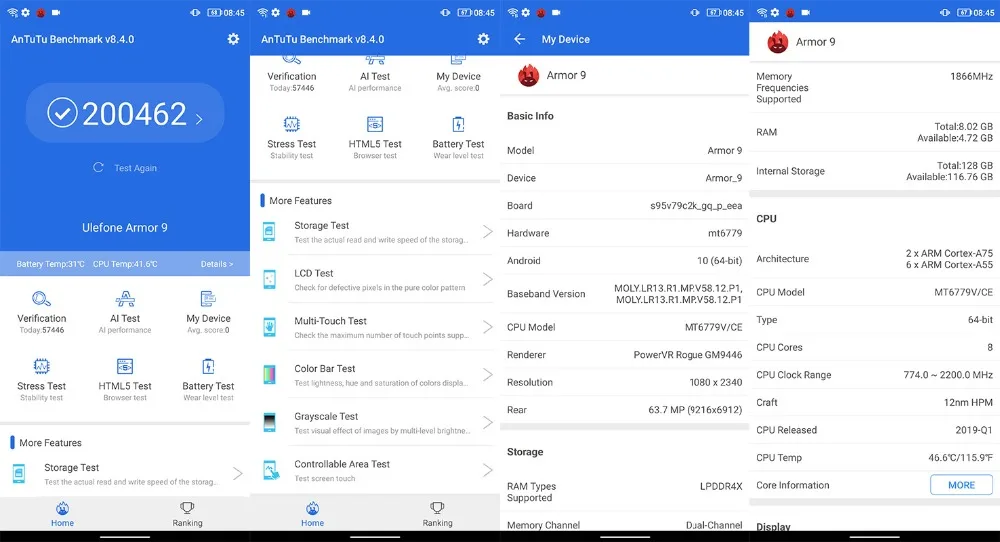This screenshot has height=542, width=1000.
Task: Tap the refresh icon next to Test Again
Action: [x=98, y=168]
